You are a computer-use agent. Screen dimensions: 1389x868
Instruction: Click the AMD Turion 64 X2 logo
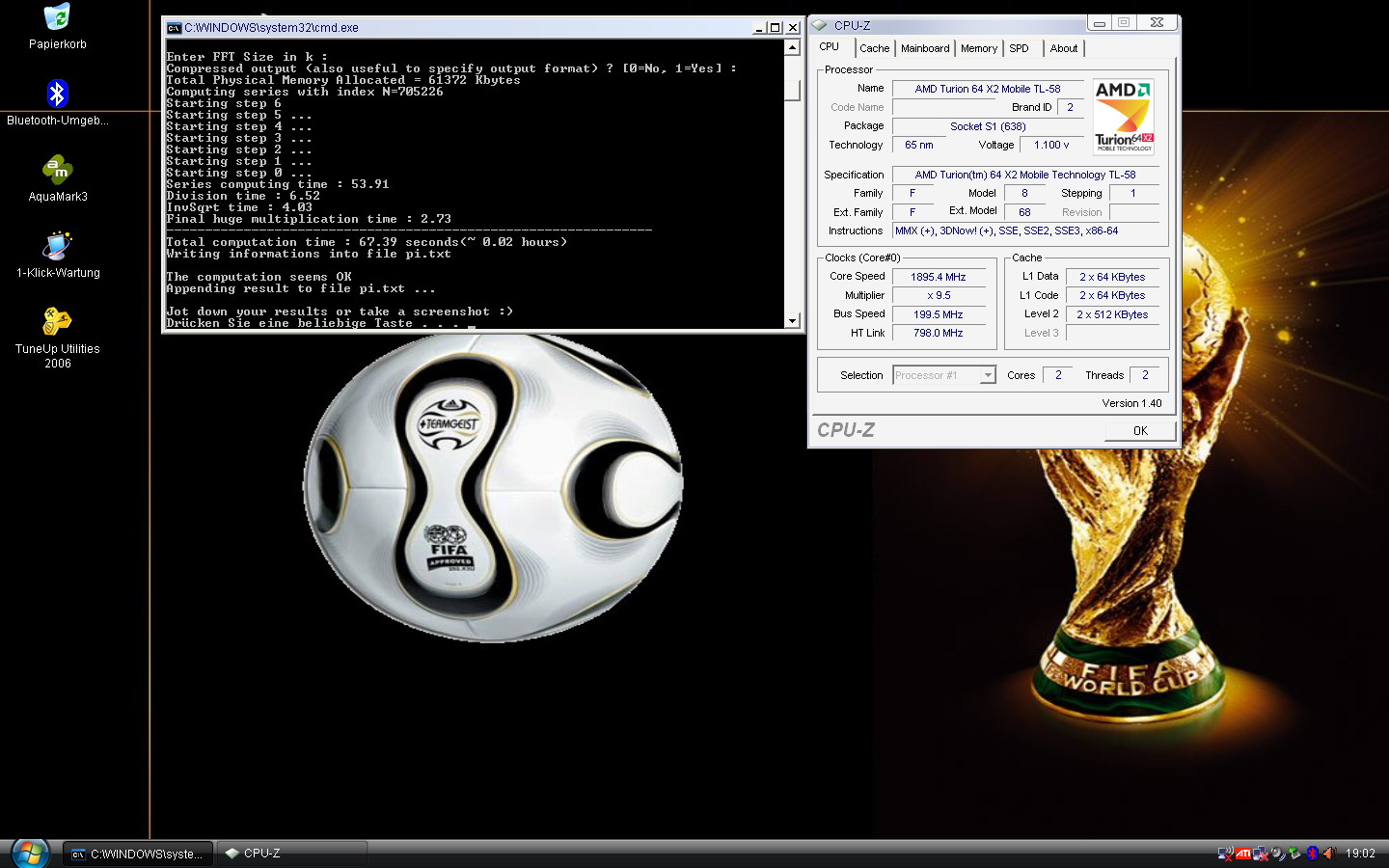(x=1123, y=117)
